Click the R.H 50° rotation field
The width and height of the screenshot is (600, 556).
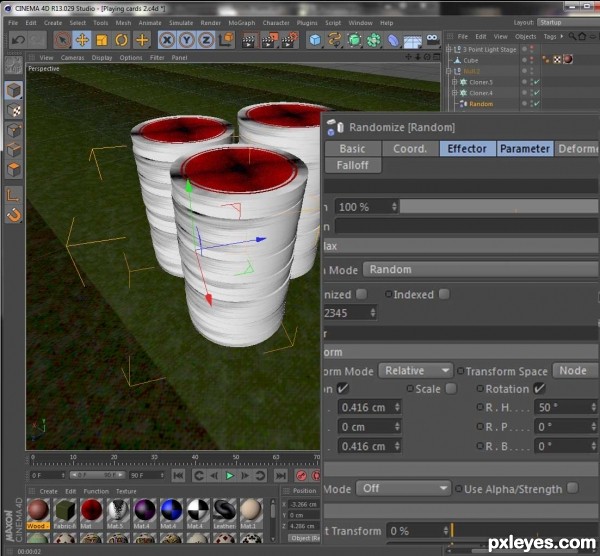click(566, 407)
